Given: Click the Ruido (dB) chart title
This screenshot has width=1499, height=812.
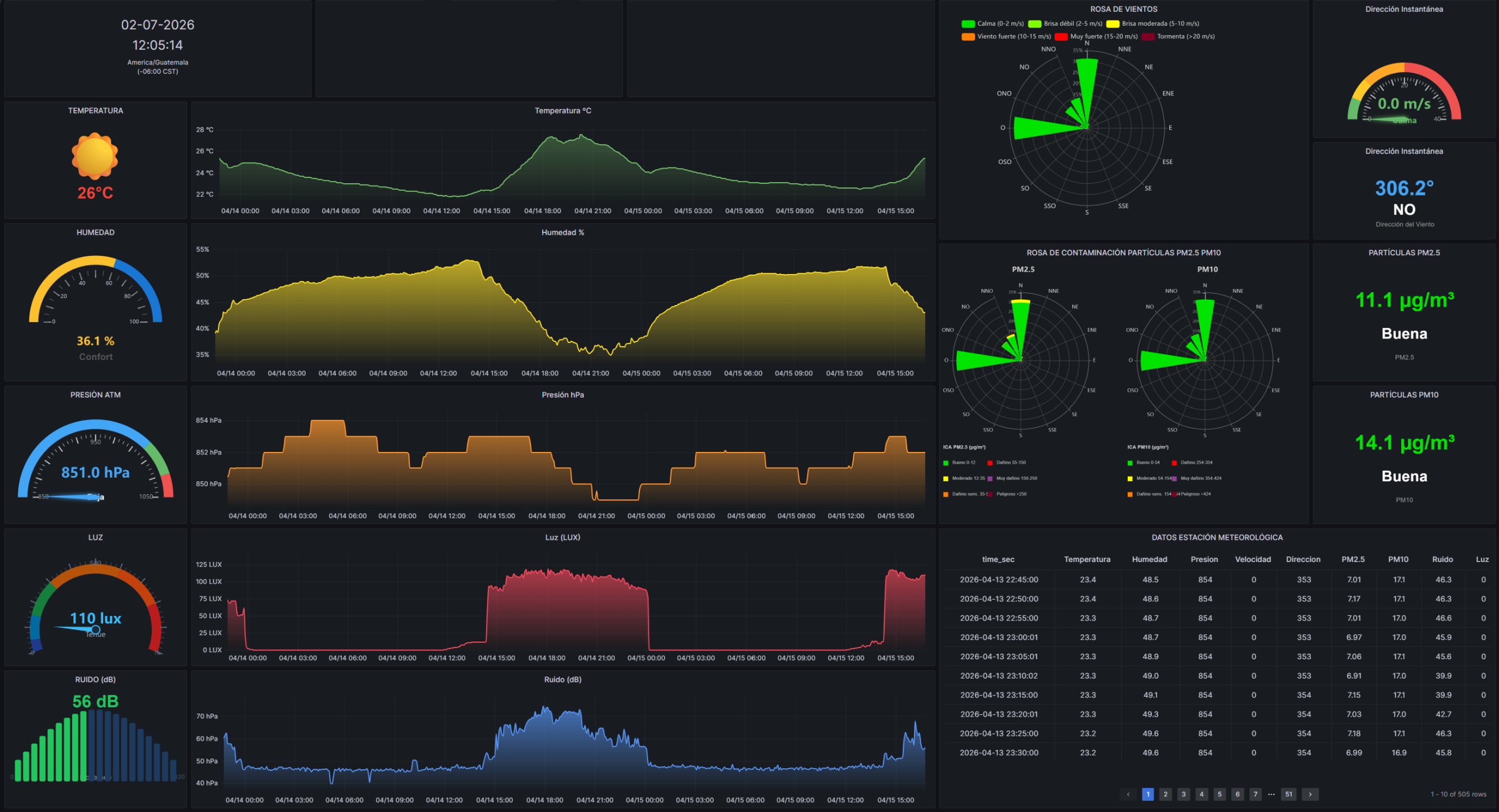Looking at the screenshot, I should pyautogui.click(x=563, y=680).
